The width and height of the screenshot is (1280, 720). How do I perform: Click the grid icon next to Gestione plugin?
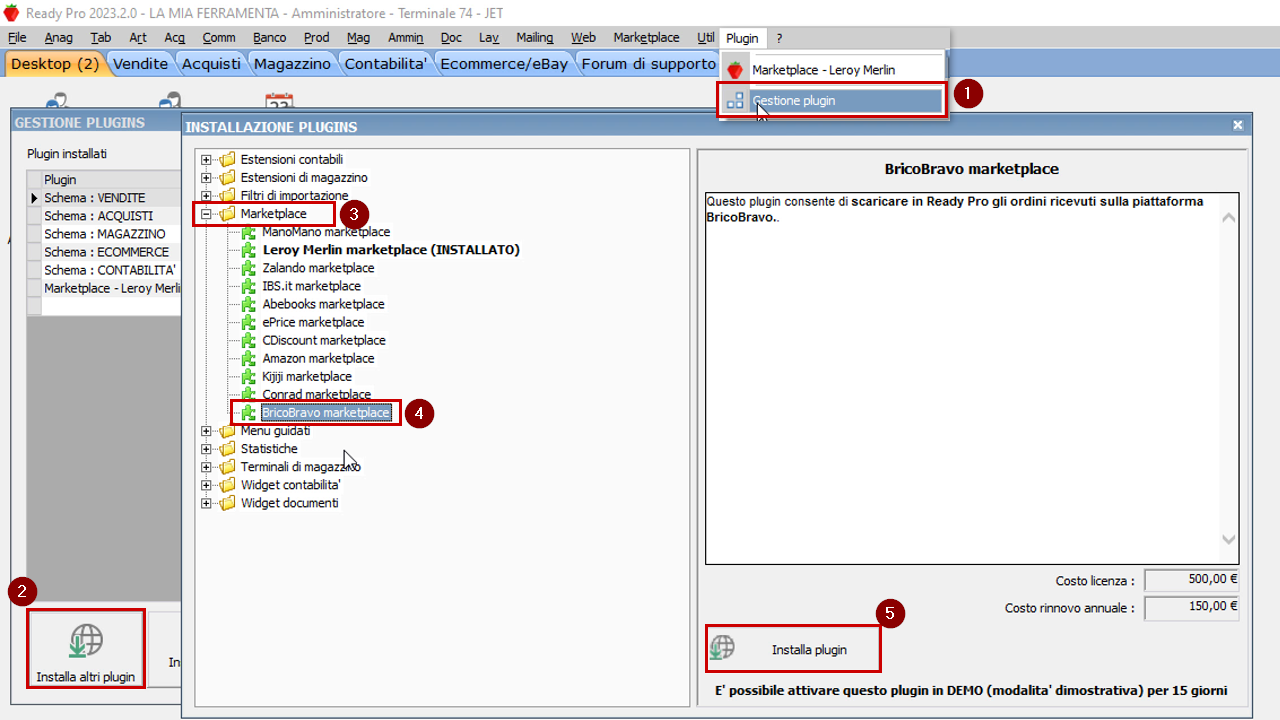pos(737,100)
